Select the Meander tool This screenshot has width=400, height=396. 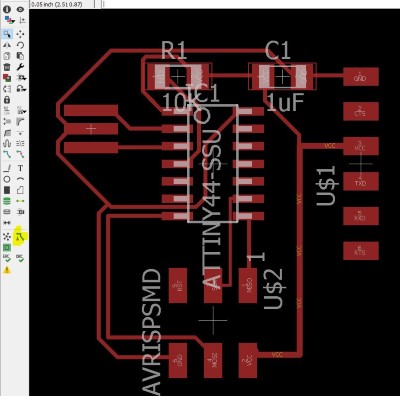point(7,144)
